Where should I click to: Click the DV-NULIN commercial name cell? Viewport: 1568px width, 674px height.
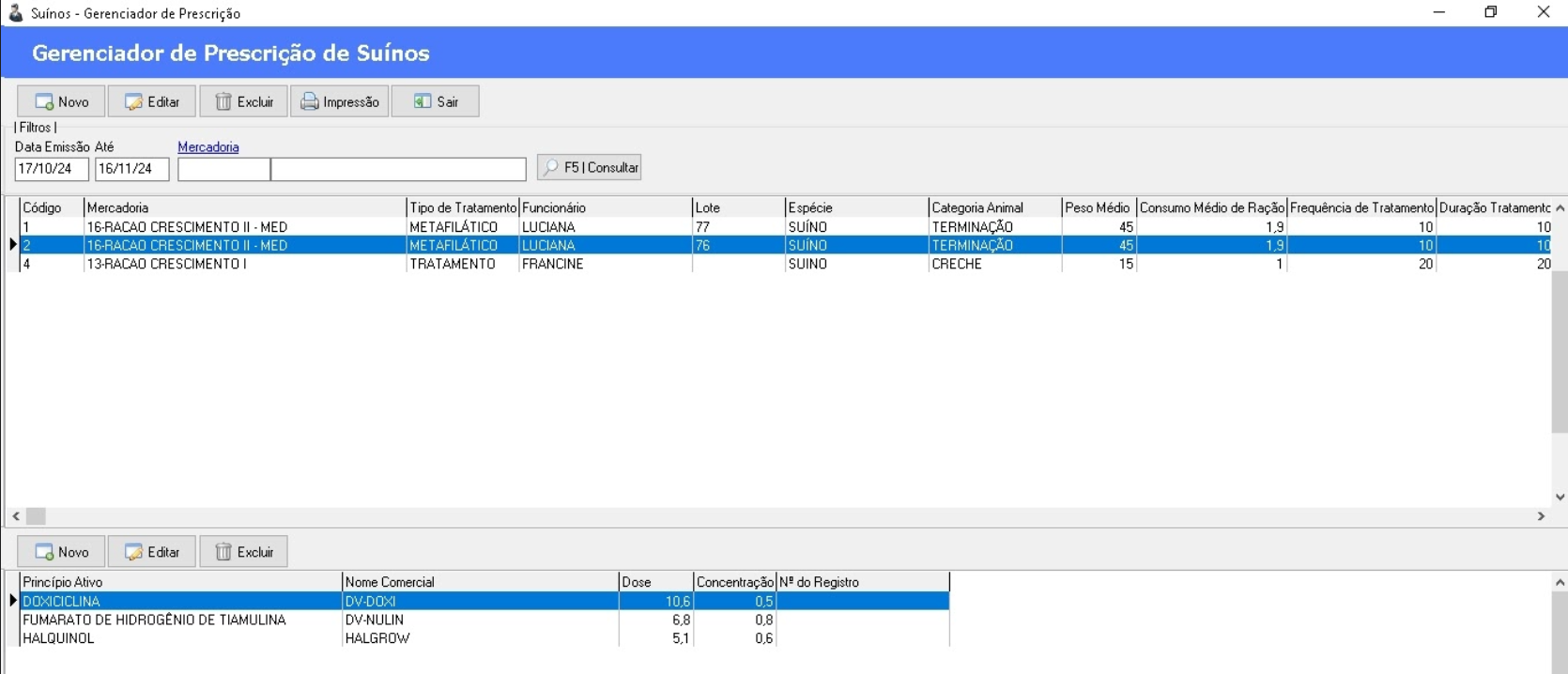[481, 620]
